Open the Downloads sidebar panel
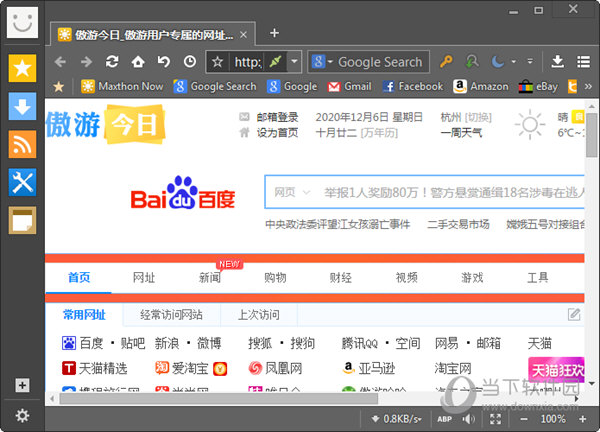This screenshot has height=432, width=600. click(x=22, y=106)
